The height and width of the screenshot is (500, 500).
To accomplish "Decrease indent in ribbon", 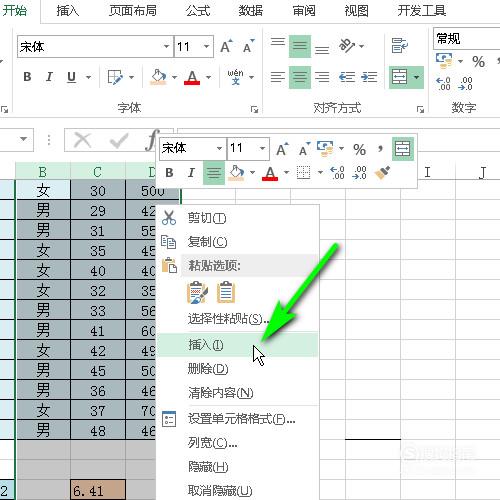I will point(347,77).
